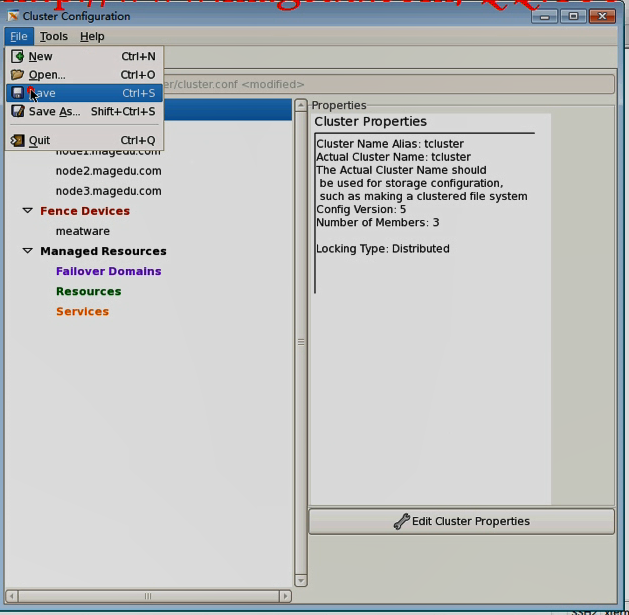Open the Tools menu

pyautogui.click(x=54, y=36)
